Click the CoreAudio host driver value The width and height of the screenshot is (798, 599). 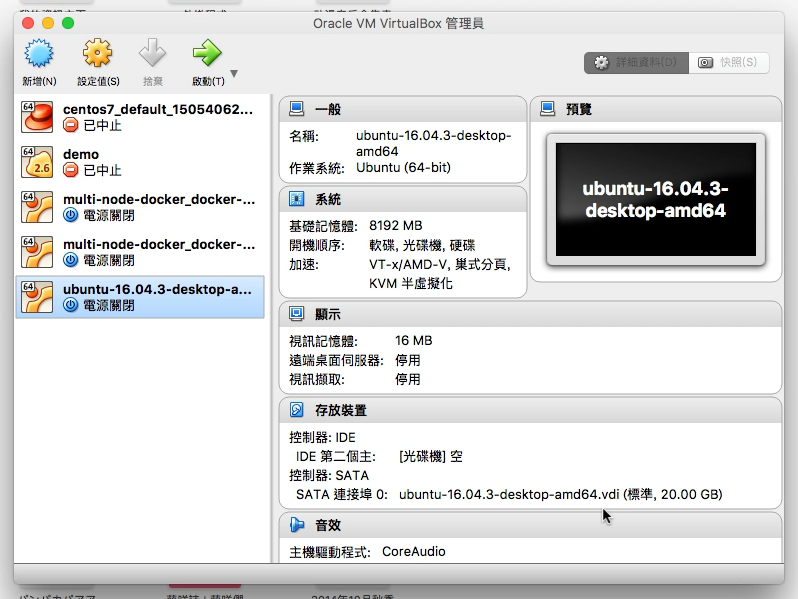pyautogui.click(x=414, y=552)
